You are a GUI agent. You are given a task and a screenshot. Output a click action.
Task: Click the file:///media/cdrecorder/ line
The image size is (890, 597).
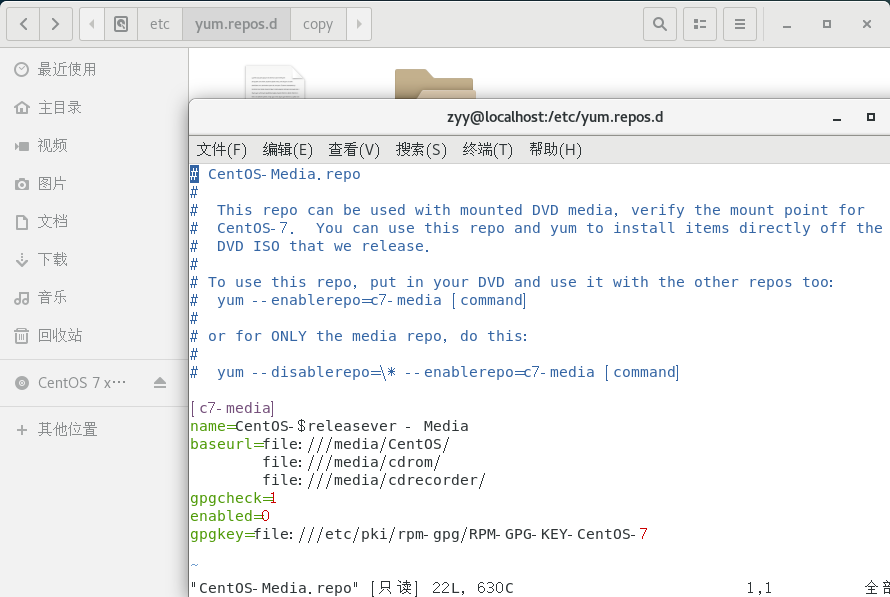pyautogui.click(x=374, y=481)
